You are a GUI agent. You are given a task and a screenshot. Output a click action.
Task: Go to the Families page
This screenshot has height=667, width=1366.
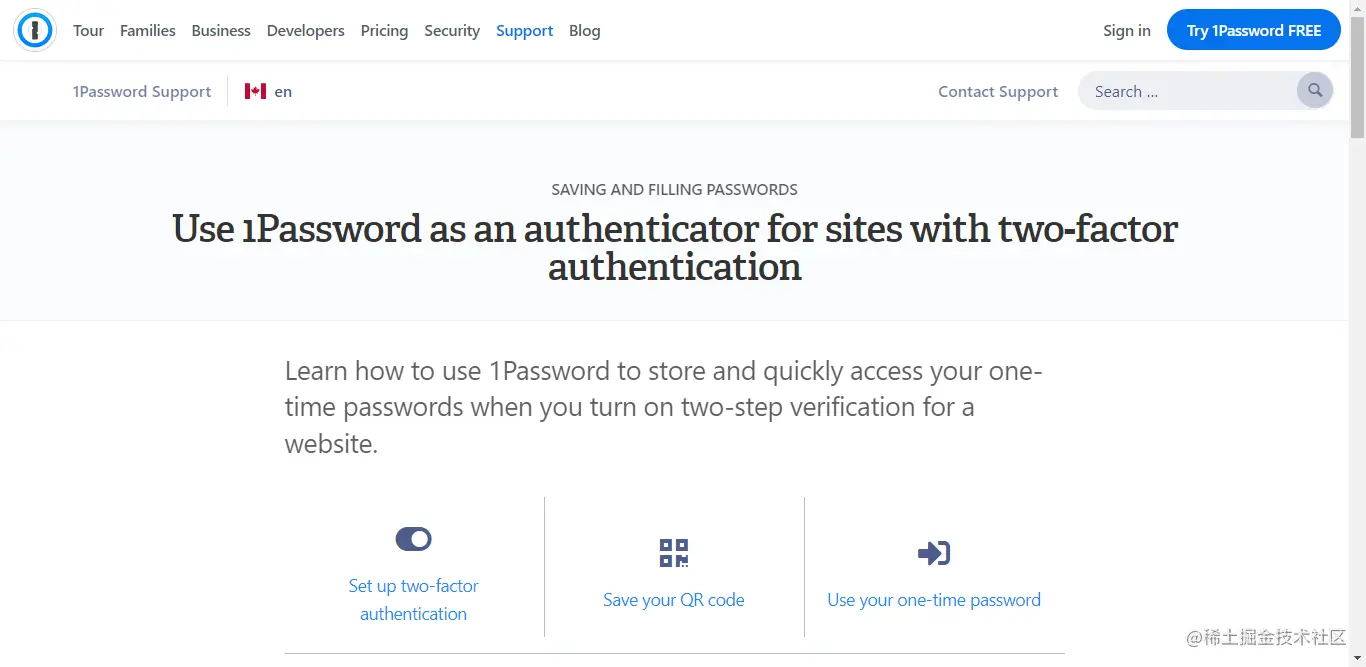(x=147, y=31)
